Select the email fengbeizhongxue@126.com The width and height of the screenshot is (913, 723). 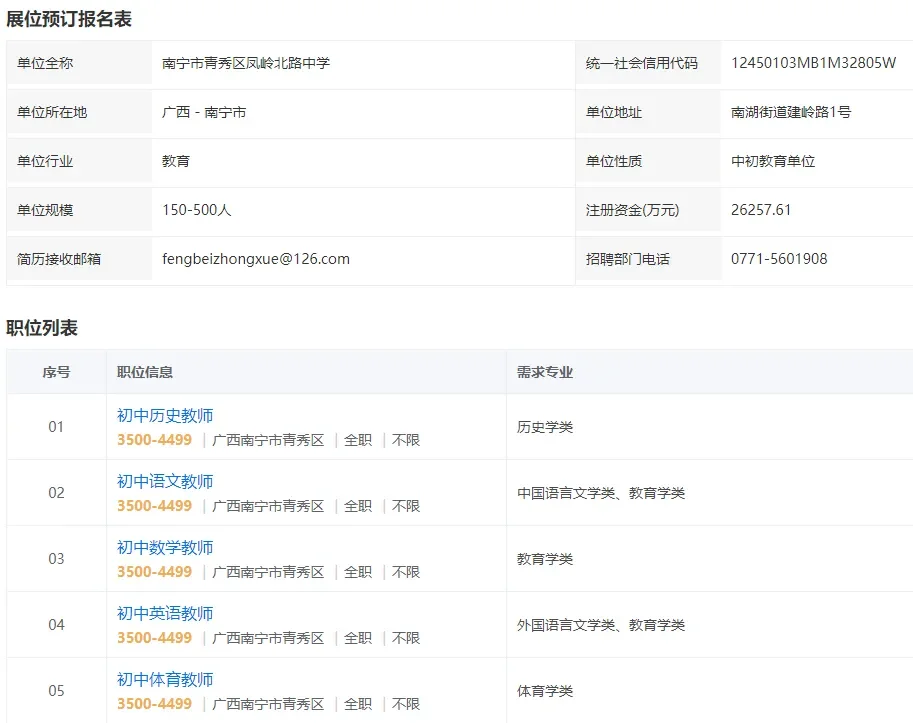pos(256,258)
